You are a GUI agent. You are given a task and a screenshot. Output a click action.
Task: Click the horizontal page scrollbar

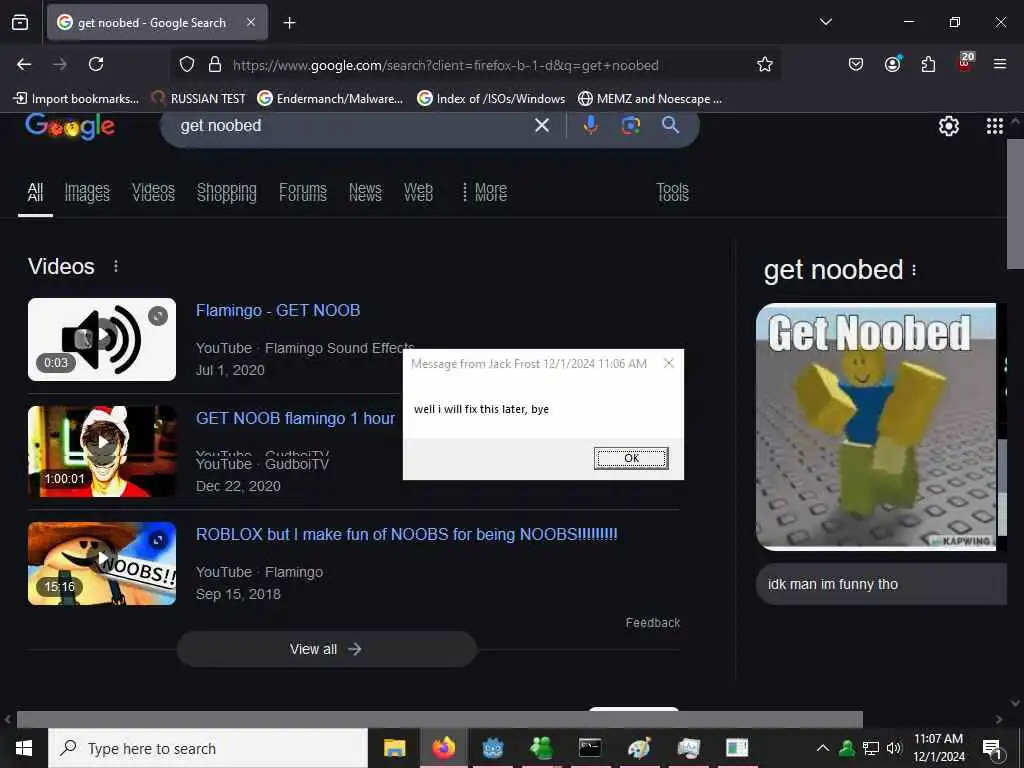click(440, 719)
